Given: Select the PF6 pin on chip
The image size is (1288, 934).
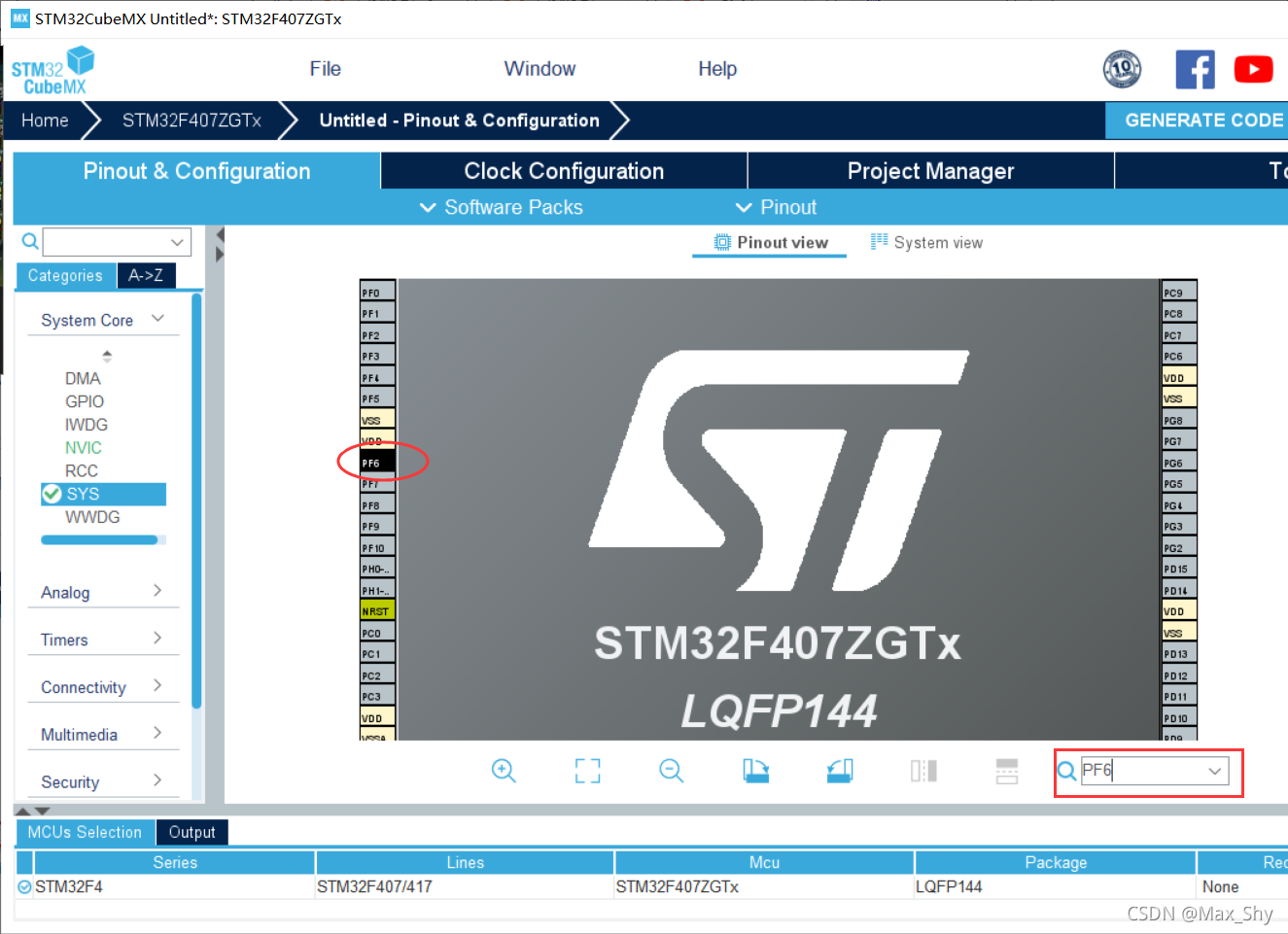Looking at the screenshot, I should click(377, 463).
